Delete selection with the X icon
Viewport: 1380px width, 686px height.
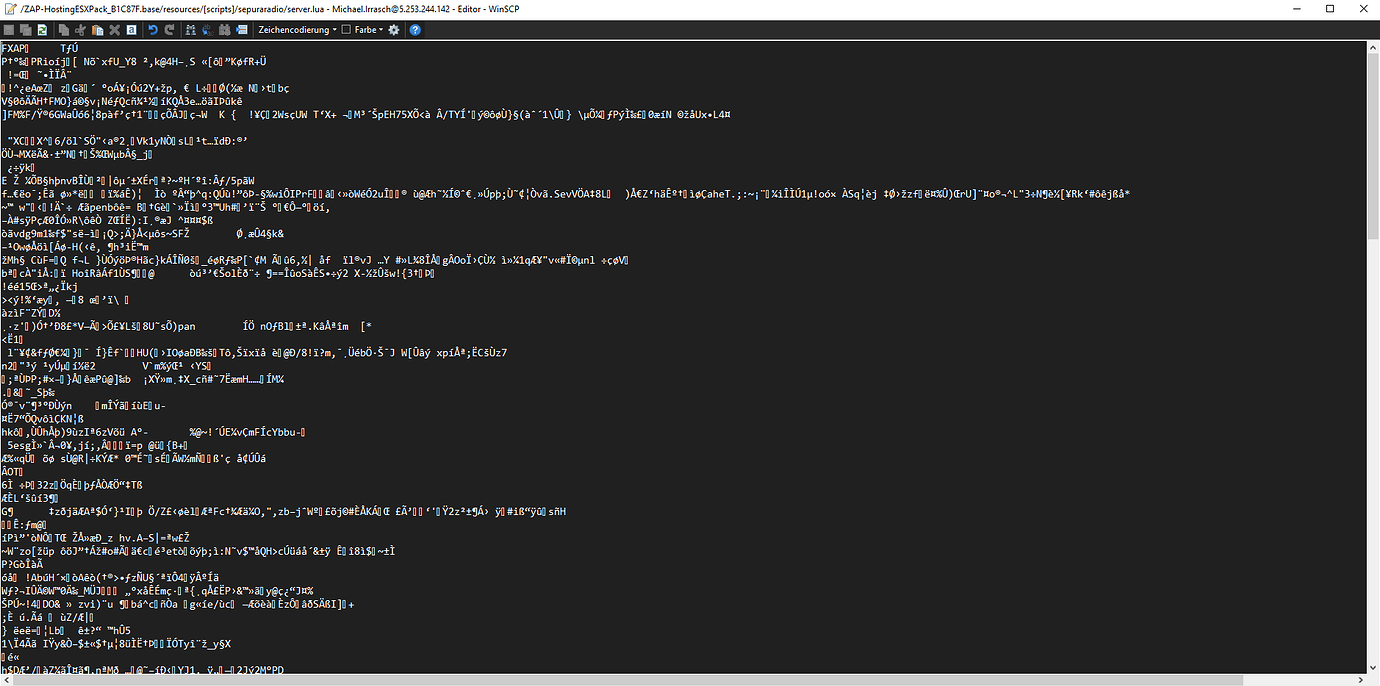pos(114,29)
